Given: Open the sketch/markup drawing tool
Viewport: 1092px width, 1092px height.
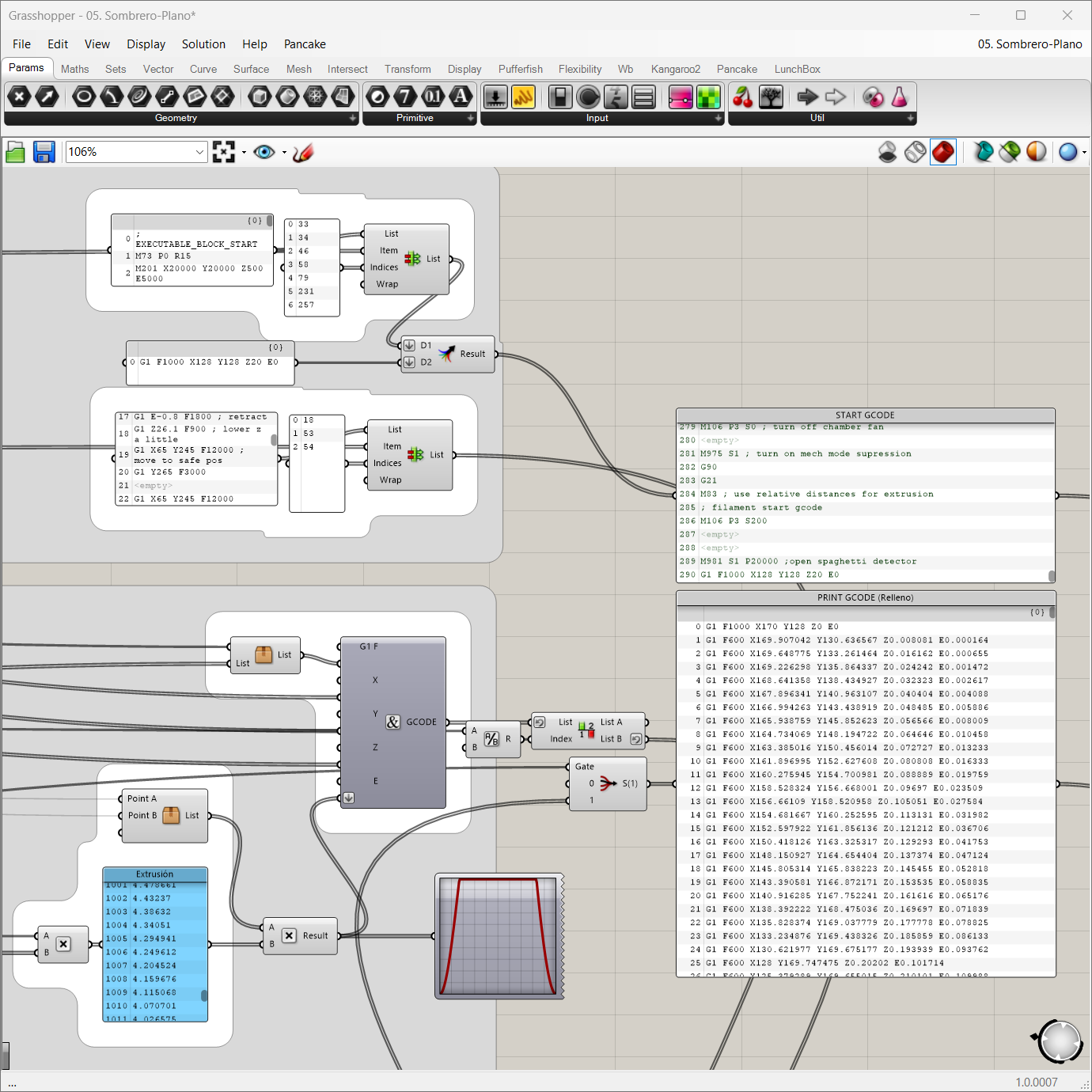Looking at the screenshot, I should (302, 152).
